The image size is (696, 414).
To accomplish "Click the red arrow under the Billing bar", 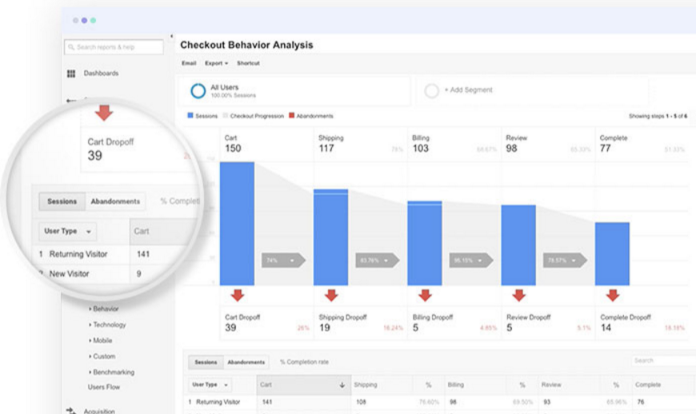I will point(425,295).
